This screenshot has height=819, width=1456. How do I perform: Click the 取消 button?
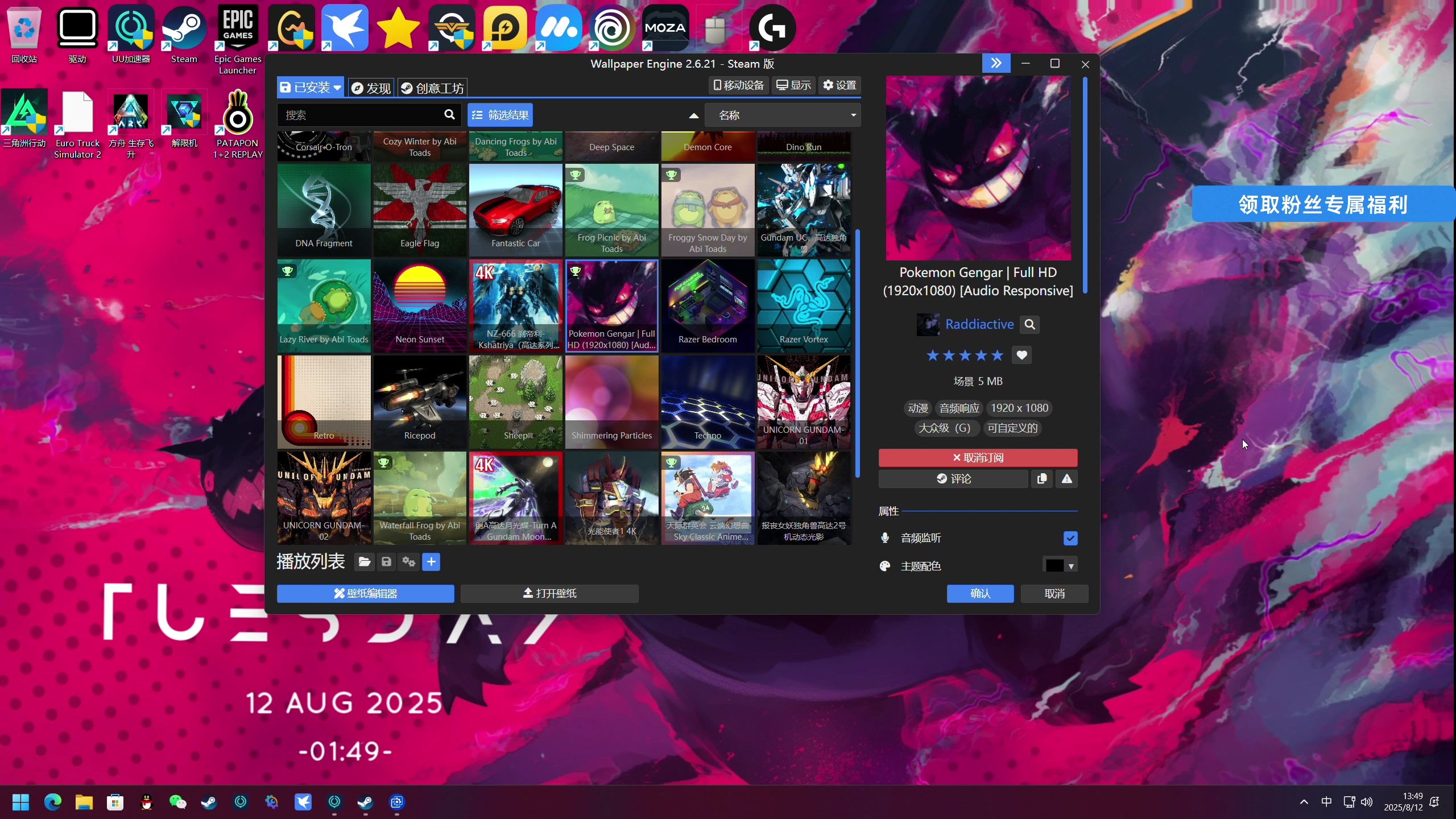point(1054,594)
